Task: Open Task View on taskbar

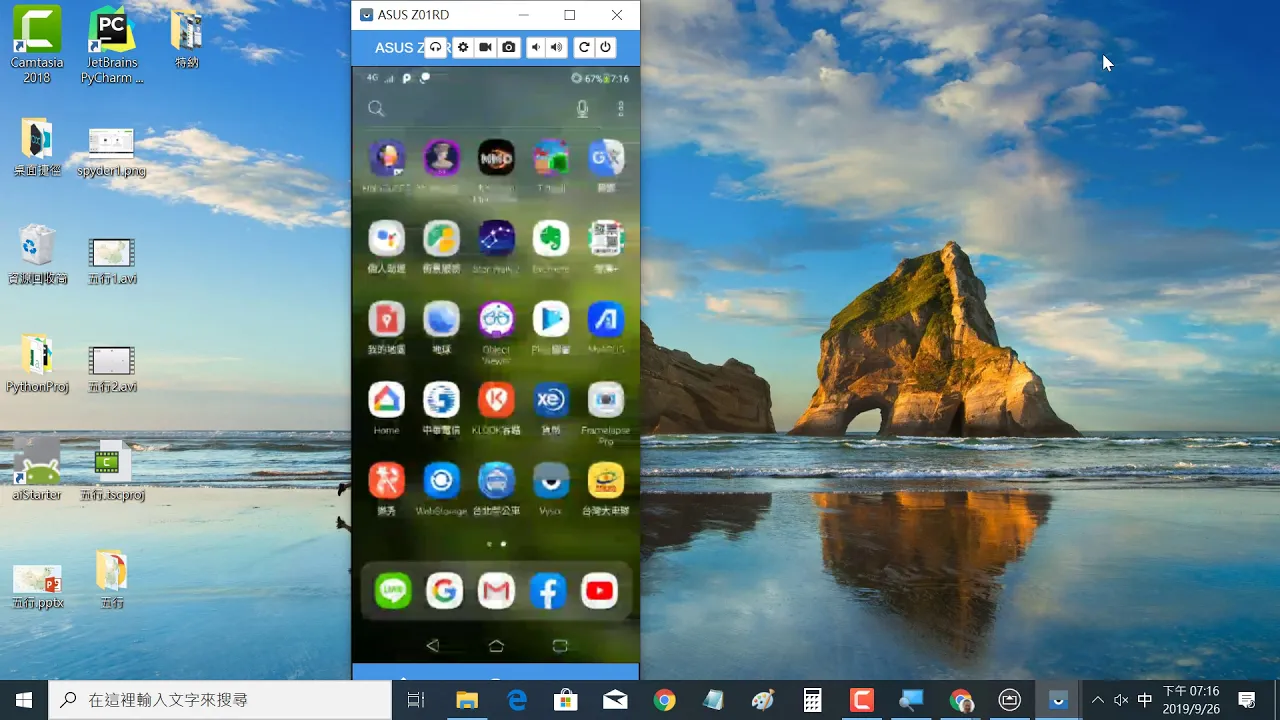Action: (416, 700)
